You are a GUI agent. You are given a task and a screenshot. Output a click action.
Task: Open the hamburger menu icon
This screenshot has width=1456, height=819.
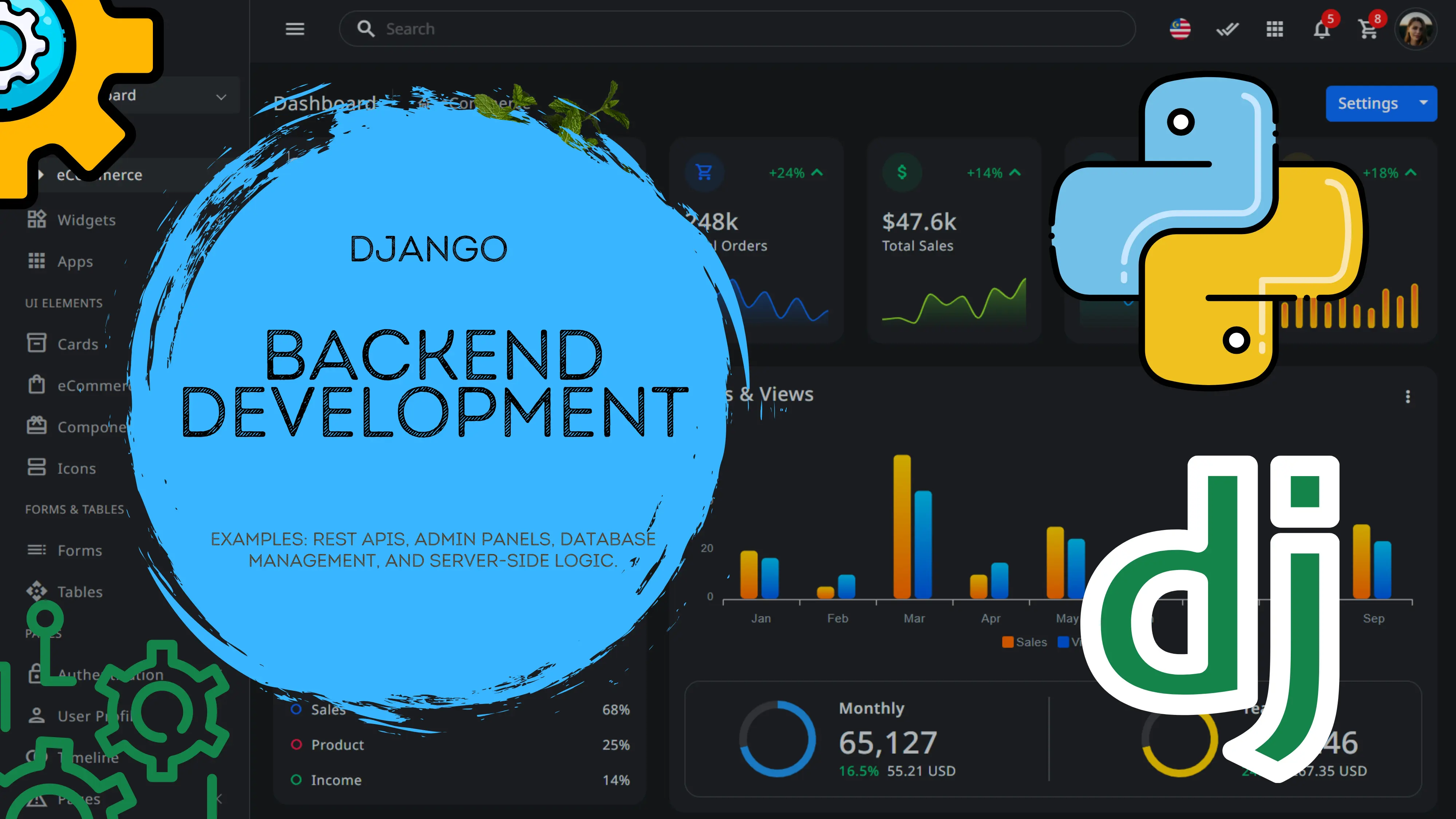point(294,29)
